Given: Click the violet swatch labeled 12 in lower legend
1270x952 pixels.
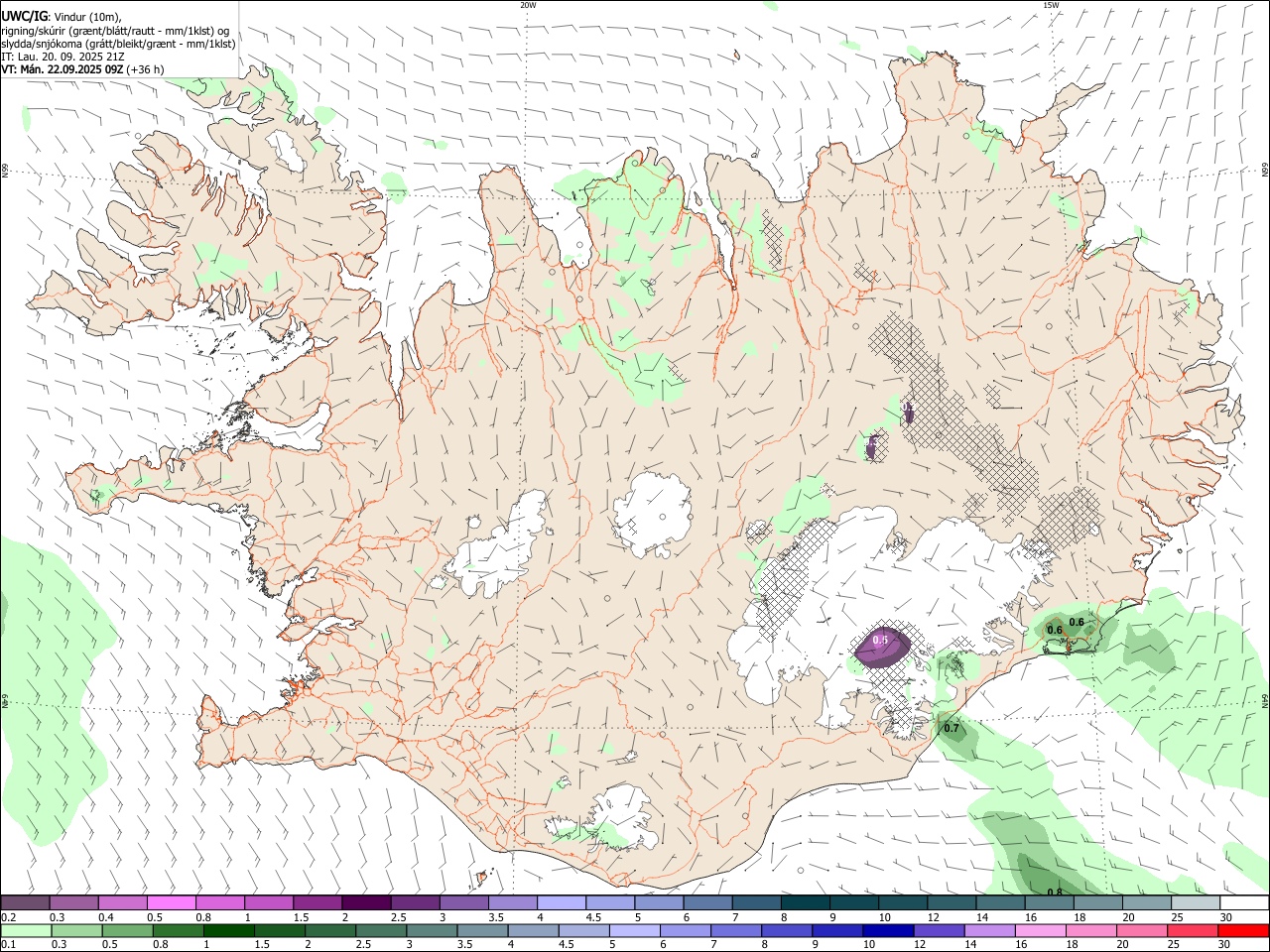Looking at the screenshot, I should (x=938, y=930).
